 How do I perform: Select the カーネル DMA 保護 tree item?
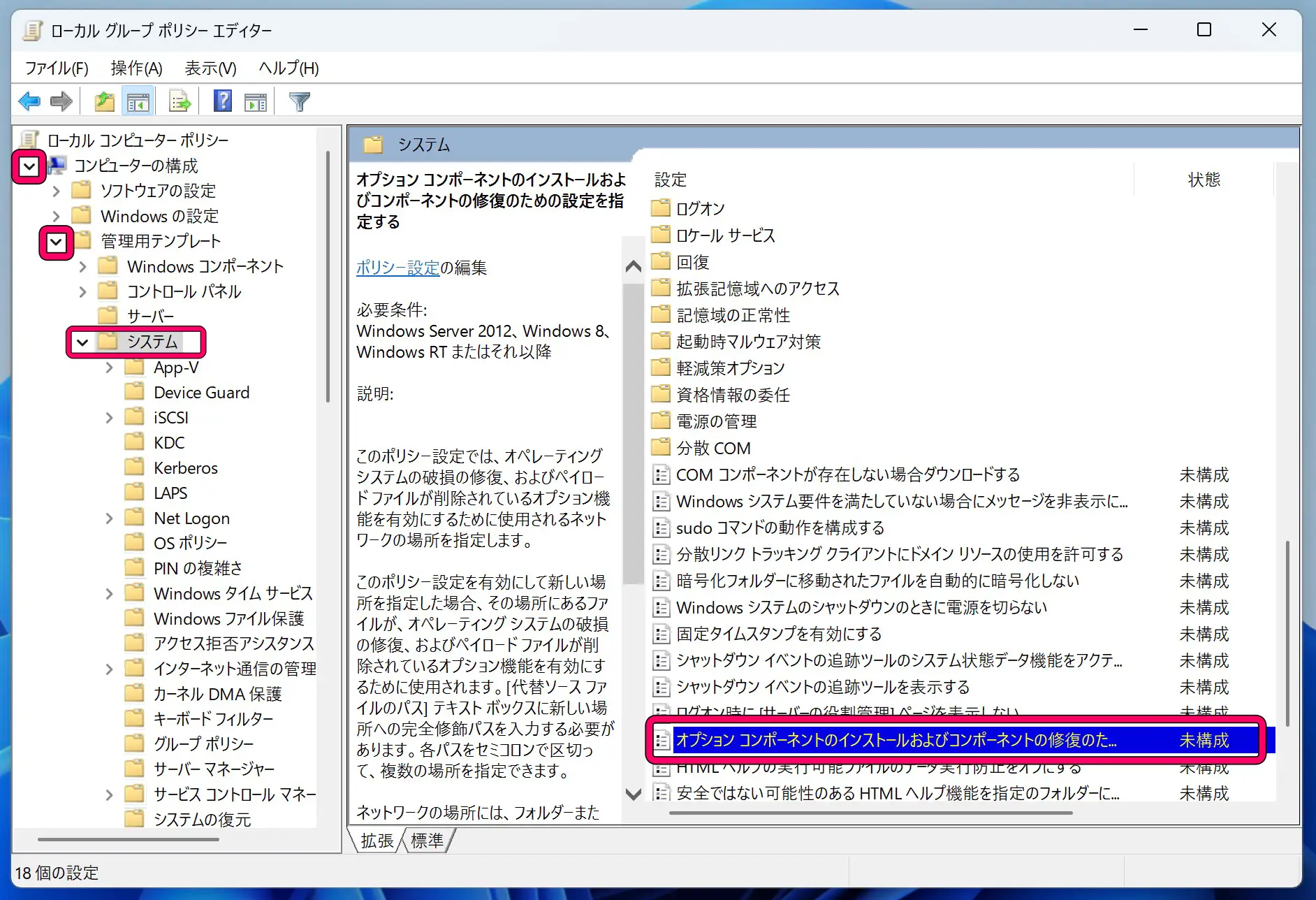tap(217, 694)
